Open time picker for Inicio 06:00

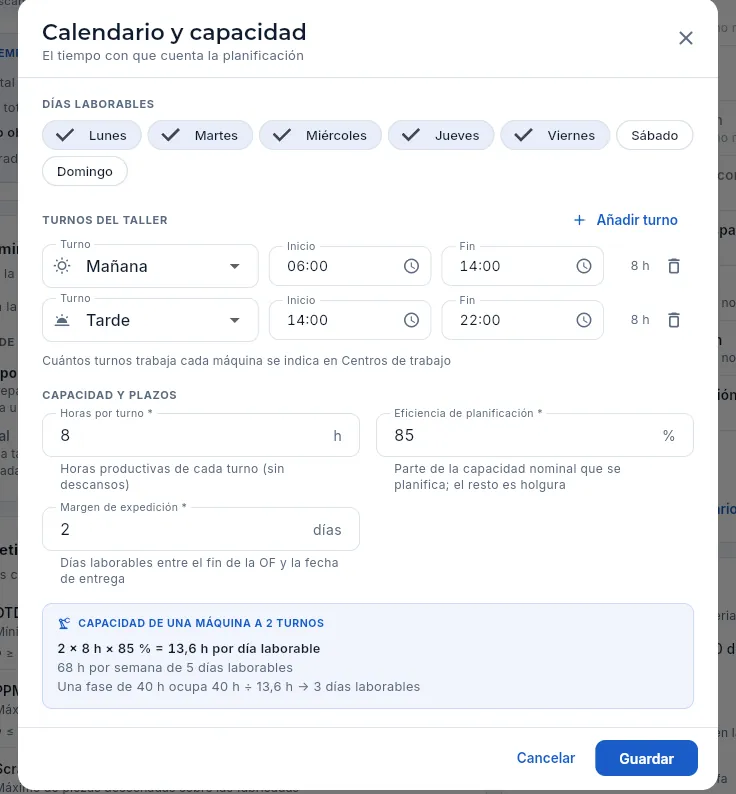click(411, 266)
